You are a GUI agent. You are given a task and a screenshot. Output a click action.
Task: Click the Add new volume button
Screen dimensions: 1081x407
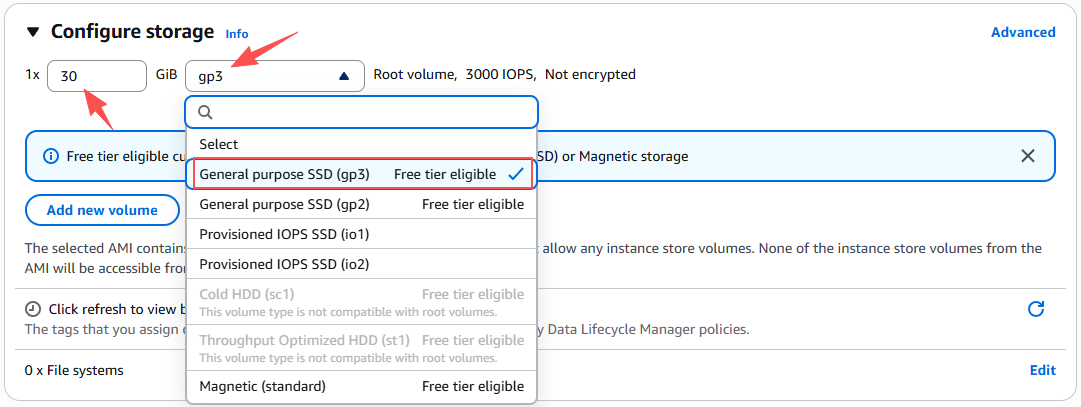point(102,210)
